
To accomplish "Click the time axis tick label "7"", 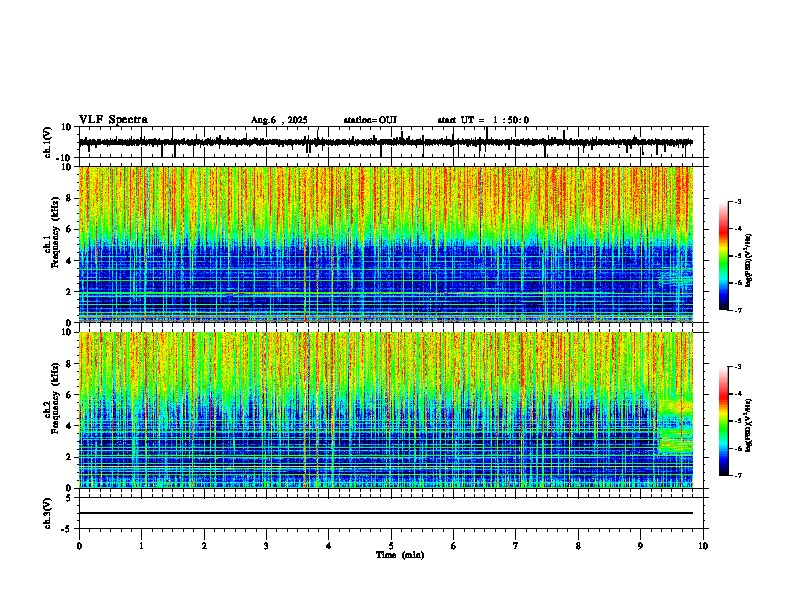I will point(516,546).
